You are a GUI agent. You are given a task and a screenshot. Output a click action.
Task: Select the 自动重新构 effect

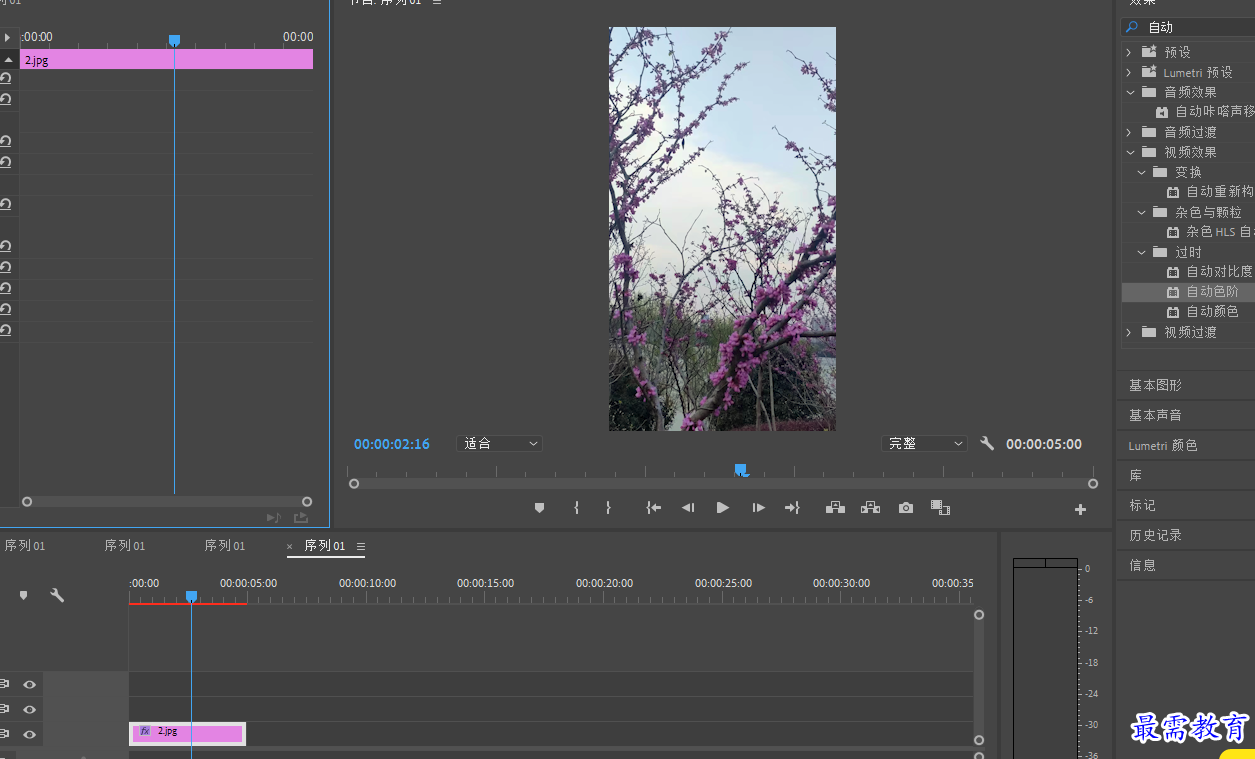coord(1220,192)
